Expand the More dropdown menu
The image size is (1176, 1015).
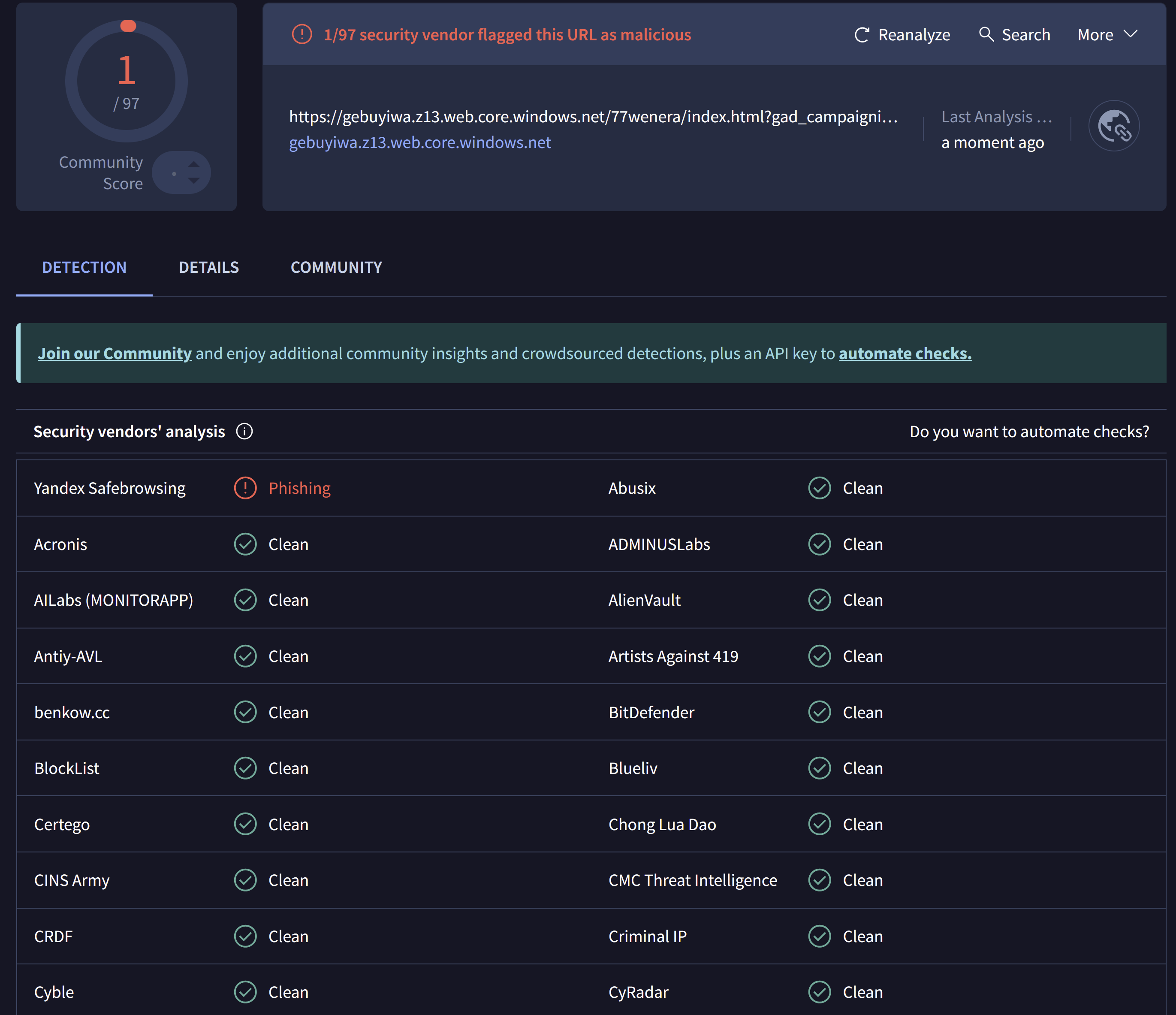click(1107, 35)
